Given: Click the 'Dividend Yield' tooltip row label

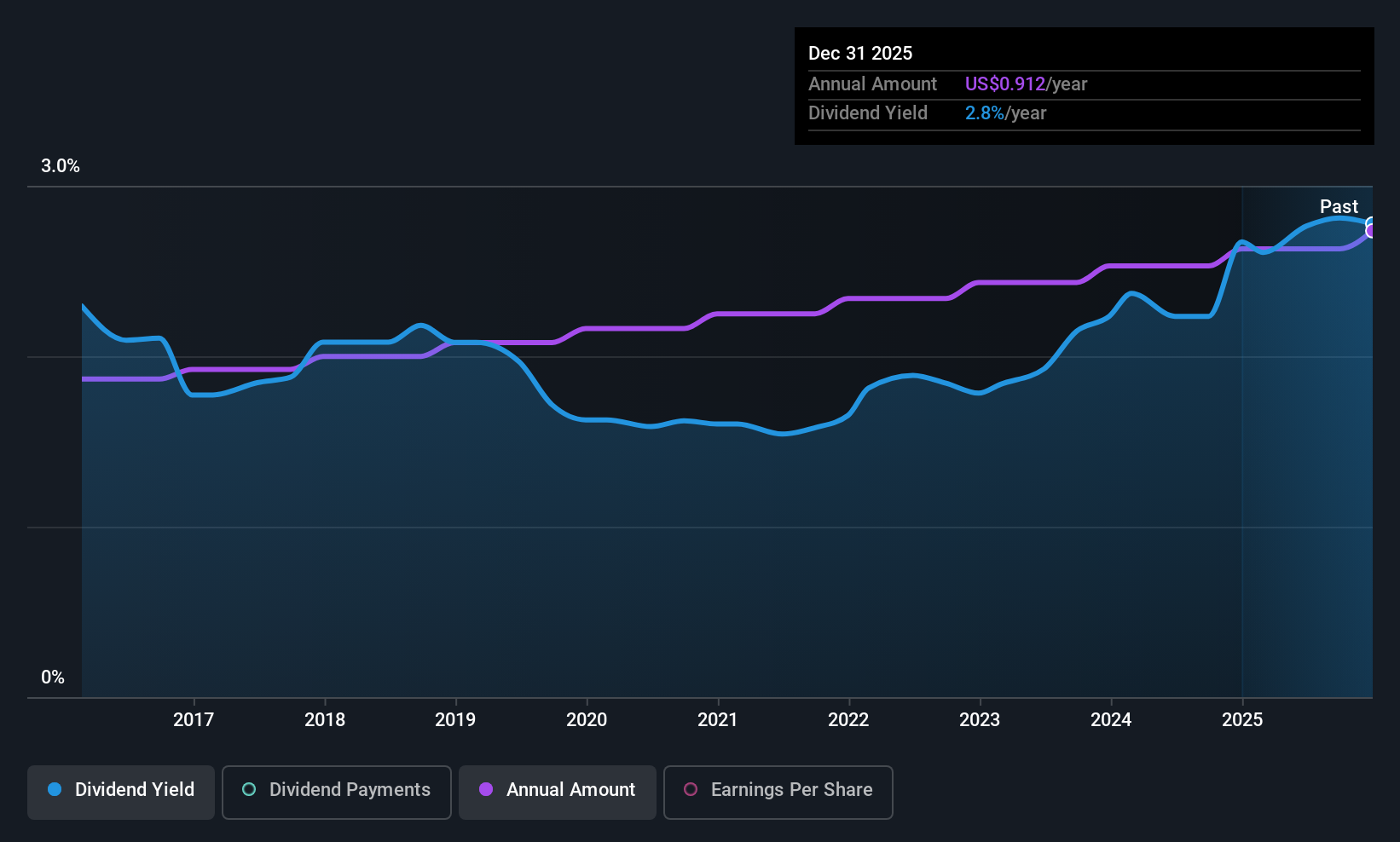Looking at the screenshot, I should click(x=868, y=112).
